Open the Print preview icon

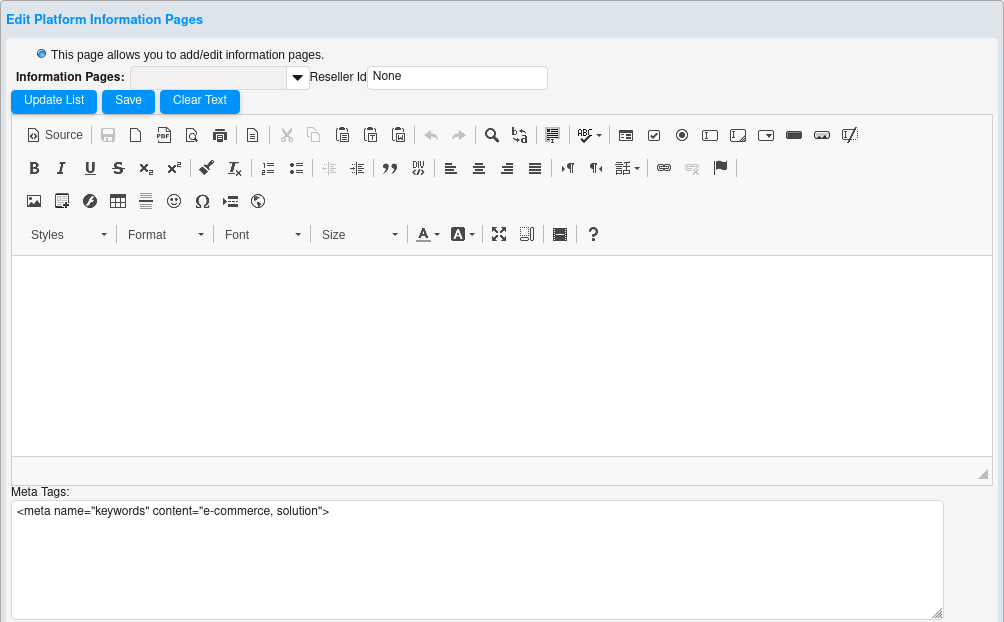coord(191,135)
